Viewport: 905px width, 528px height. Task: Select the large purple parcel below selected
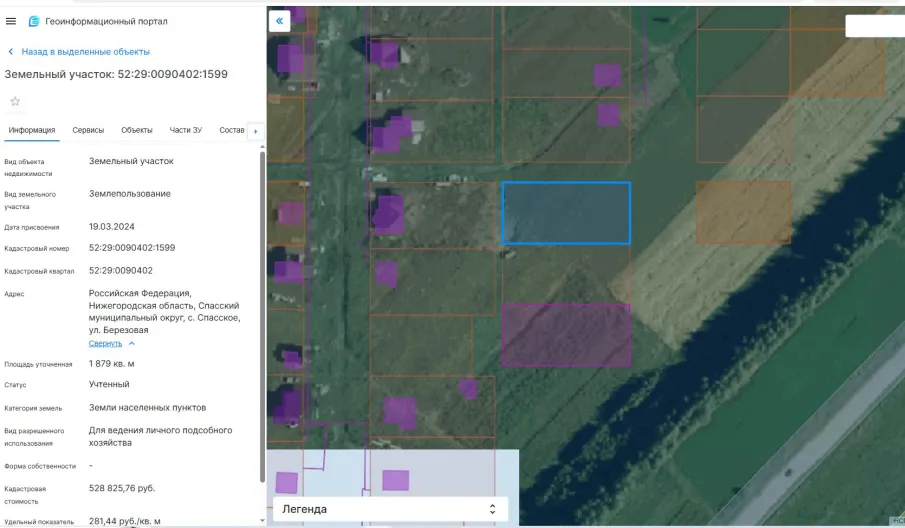pyautogui.click(x=566, y=335)
